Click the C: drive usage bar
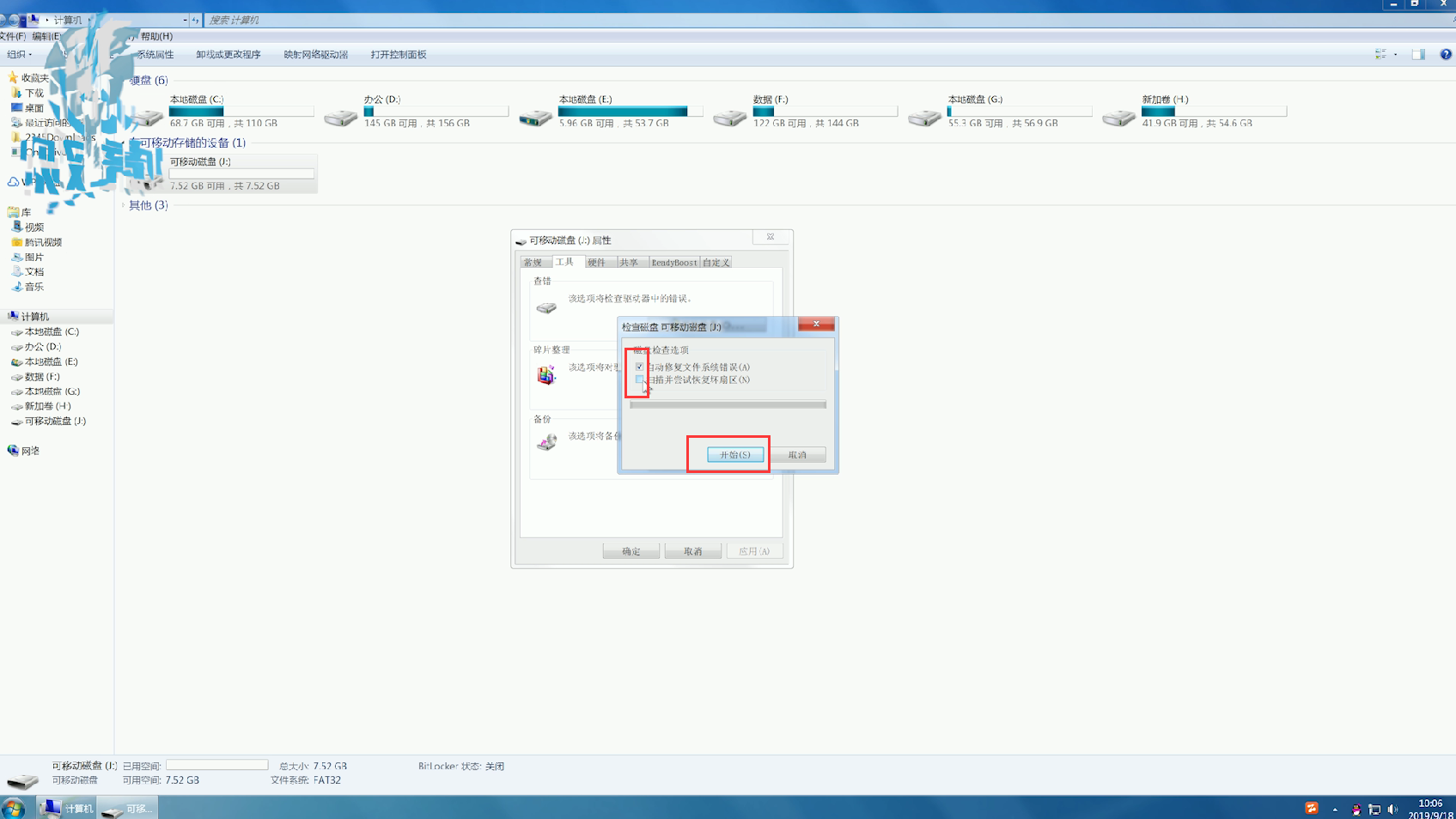 click(241, 112)
